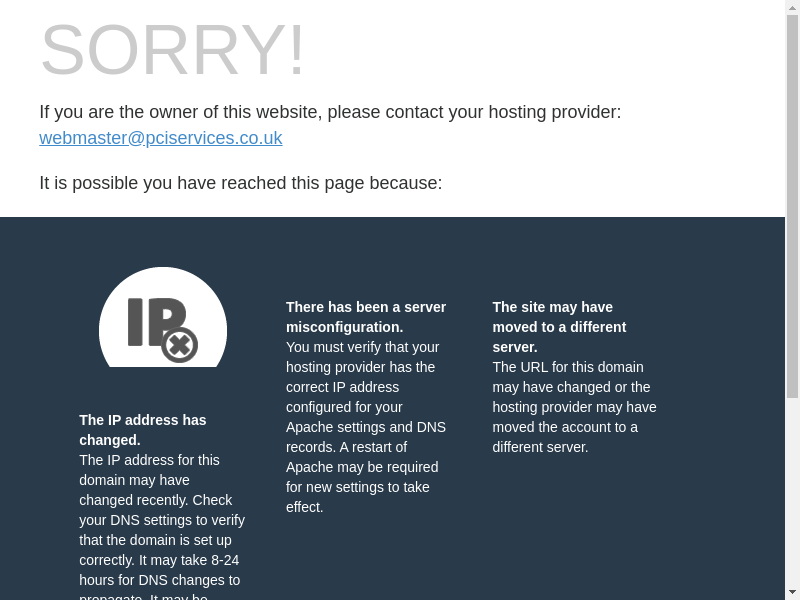Click the webmaster@pciservices.co.uk email link
The width and height of the screenshot is (800, 600).
[x=161, y=138]
